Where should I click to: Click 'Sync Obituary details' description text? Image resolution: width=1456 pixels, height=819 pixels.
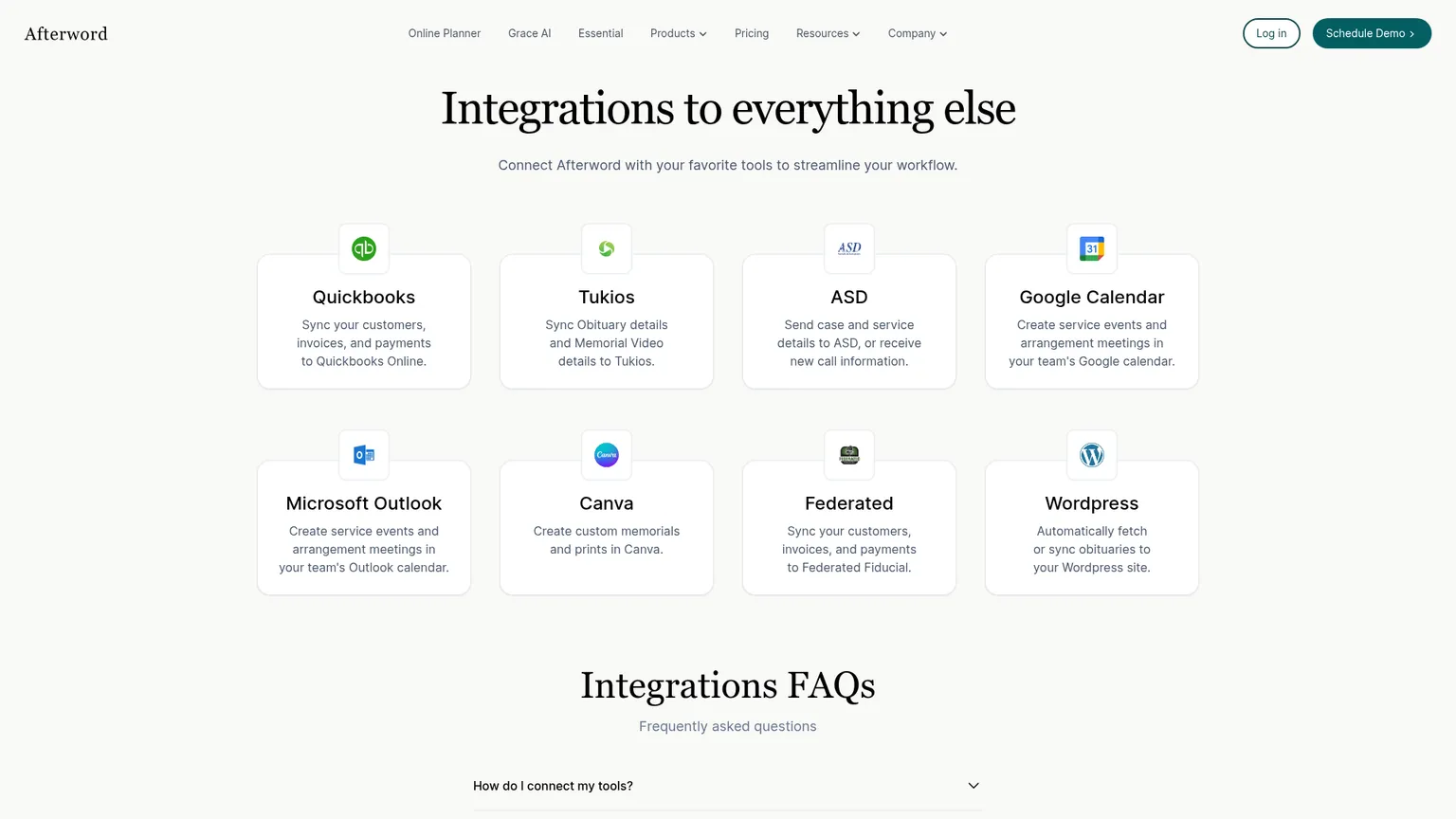pyautogui.click(x=607, y=325)
